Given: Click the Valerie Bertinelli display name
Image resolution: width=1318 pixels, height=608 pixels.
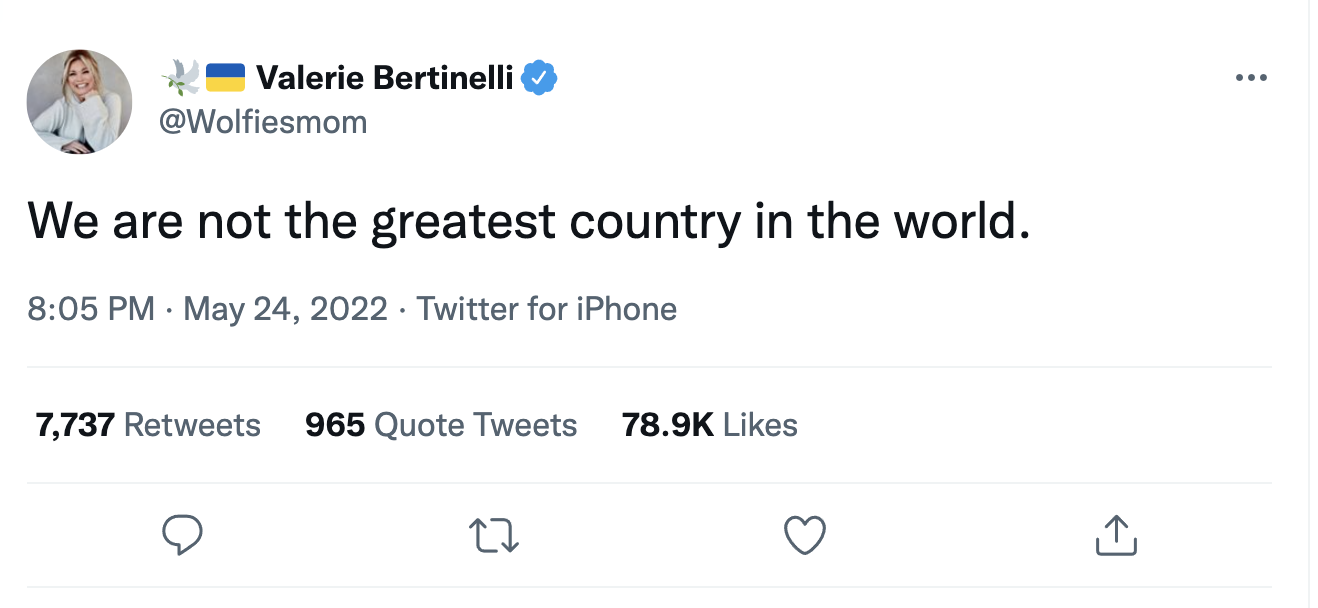Looking at the screenshot, I should pos(385,77).
